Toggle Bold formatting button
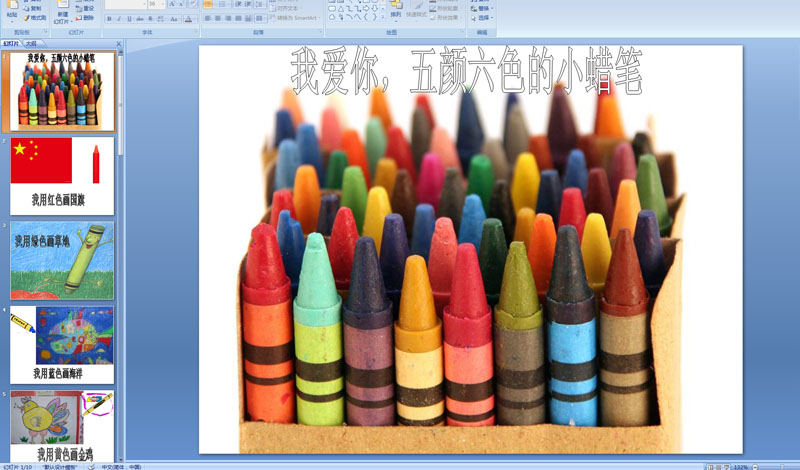This screenshot has height=470, width=800. (110, 19)
